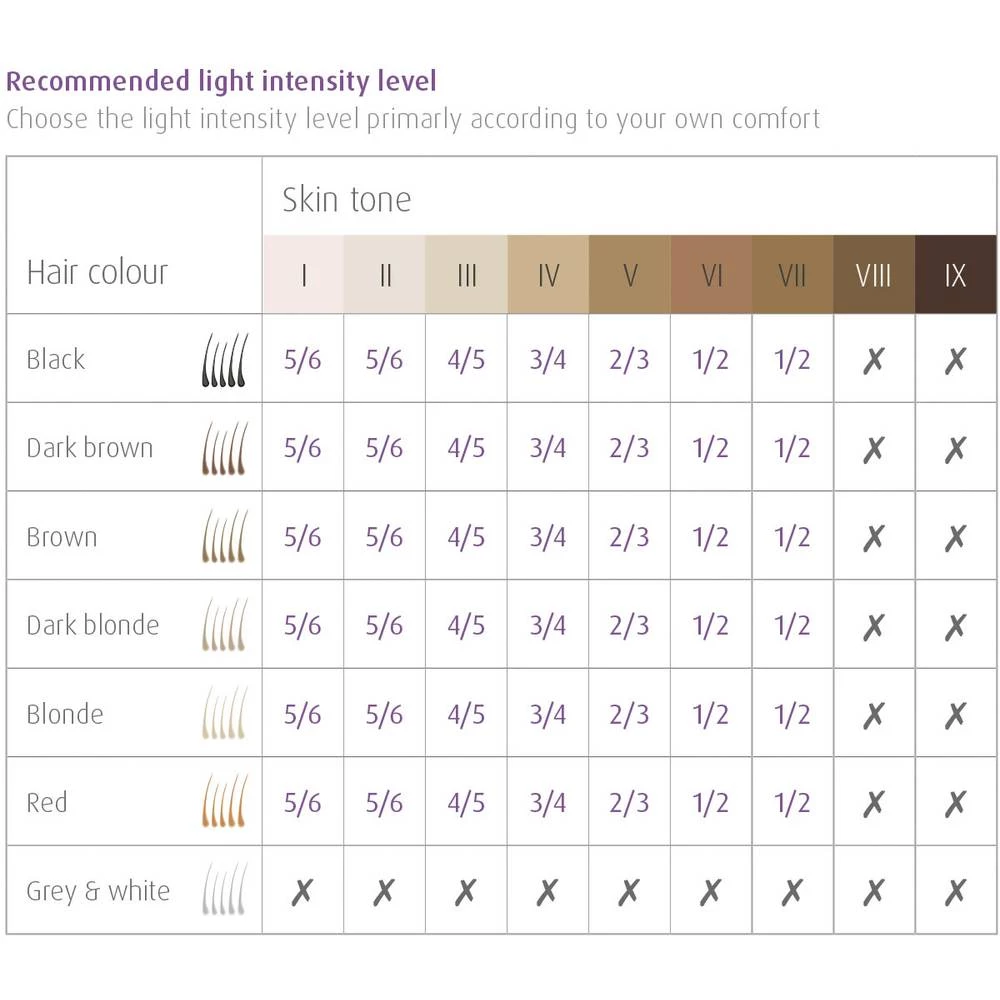Image resolution: width=1000 pixels, height=1000 pixels.
Task: Click the Grey & white hair icon
Action: (x=225, y=890)
